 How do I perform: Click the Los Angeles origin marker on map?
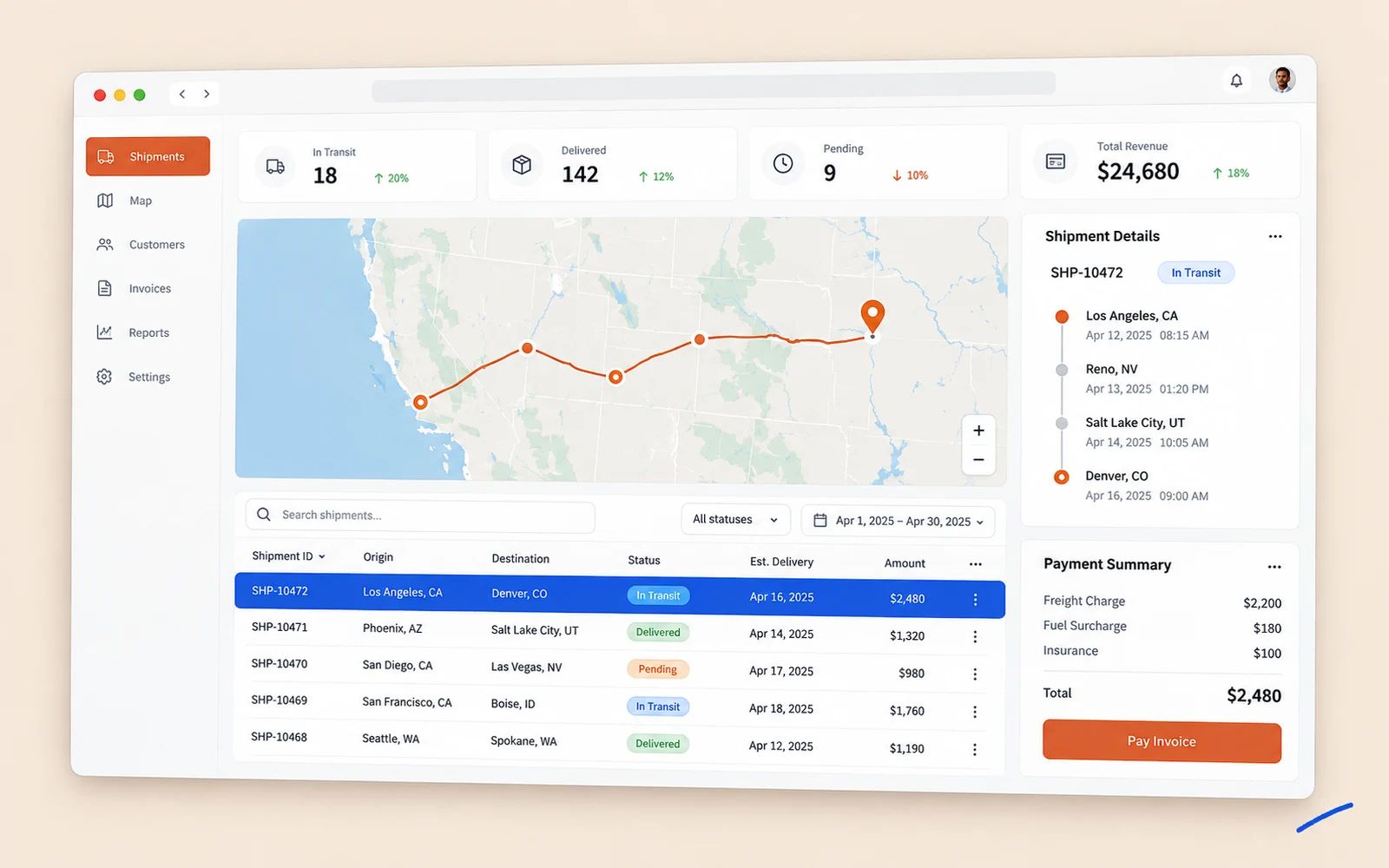point(420,402)
